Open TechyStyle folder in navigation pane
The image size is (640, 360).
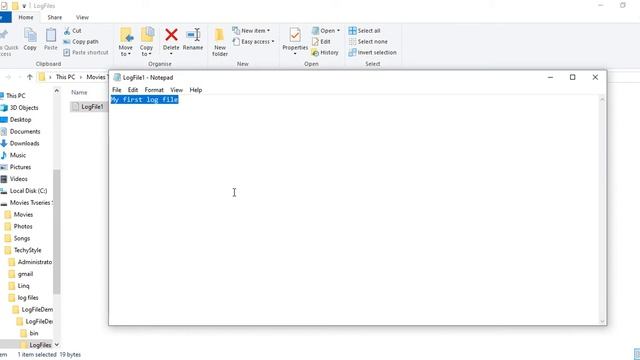pos(27,250)
